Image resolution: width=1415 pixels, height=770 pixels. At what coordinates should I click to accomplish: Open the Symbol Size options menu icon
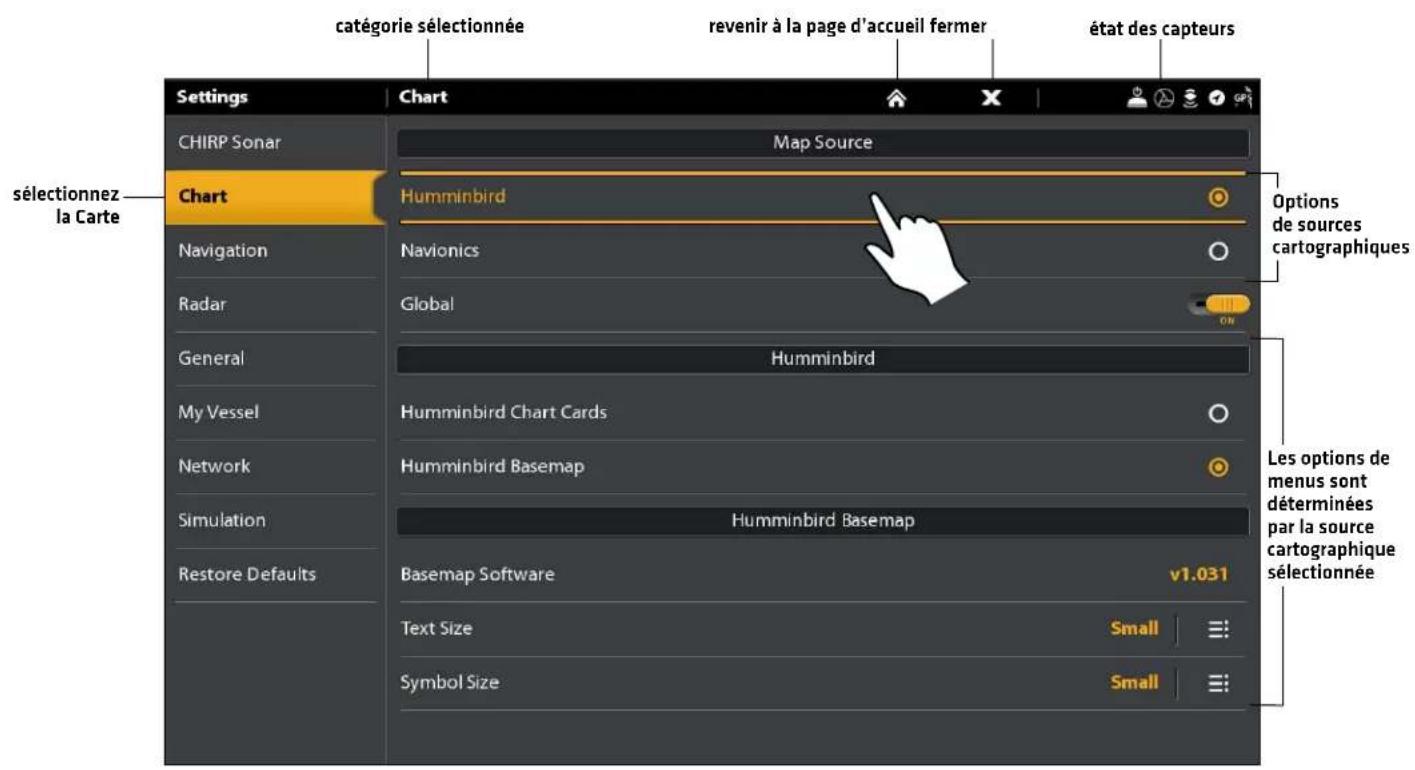click(x=1217, y=683)
